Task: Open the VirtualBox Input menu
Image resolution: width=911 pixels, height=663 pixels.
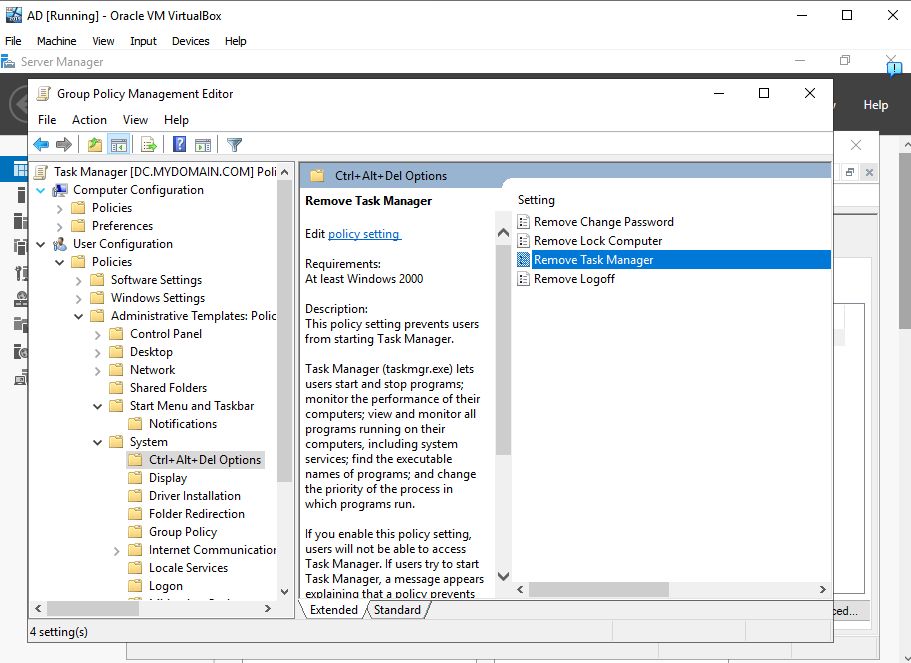Action: click(x=144, y=41)
